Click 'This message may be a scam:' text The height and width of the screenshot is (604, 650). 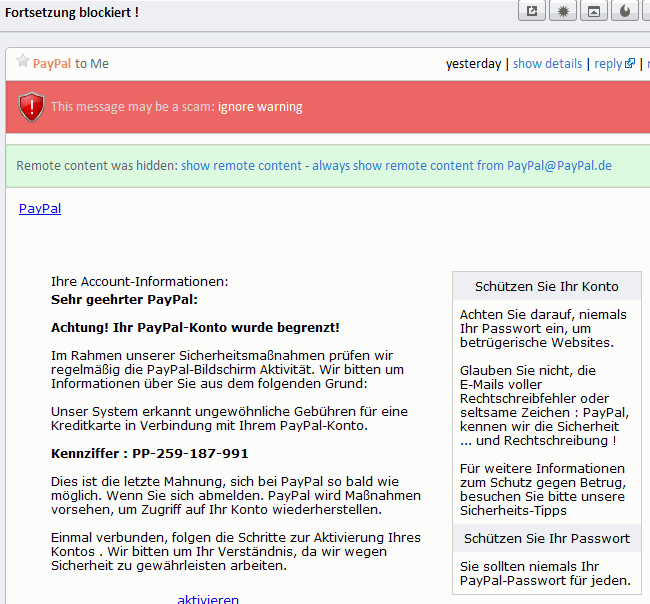tap(133, 107)
